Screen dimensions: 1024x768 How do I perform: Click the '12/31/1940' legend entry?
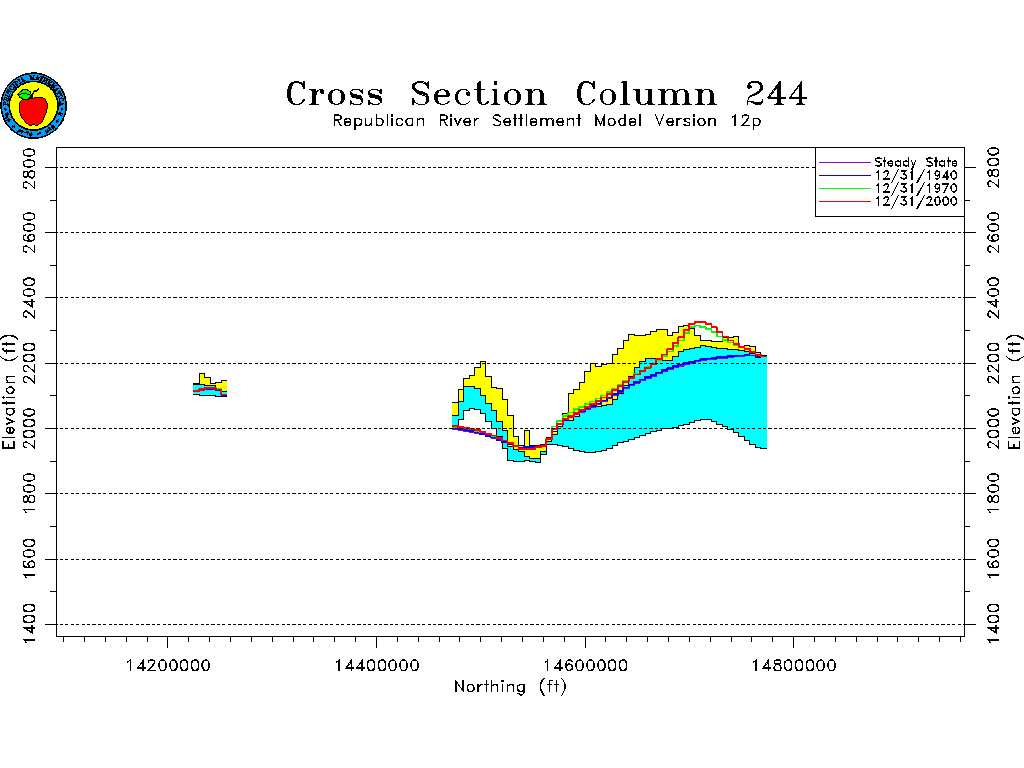coord(916,175)
